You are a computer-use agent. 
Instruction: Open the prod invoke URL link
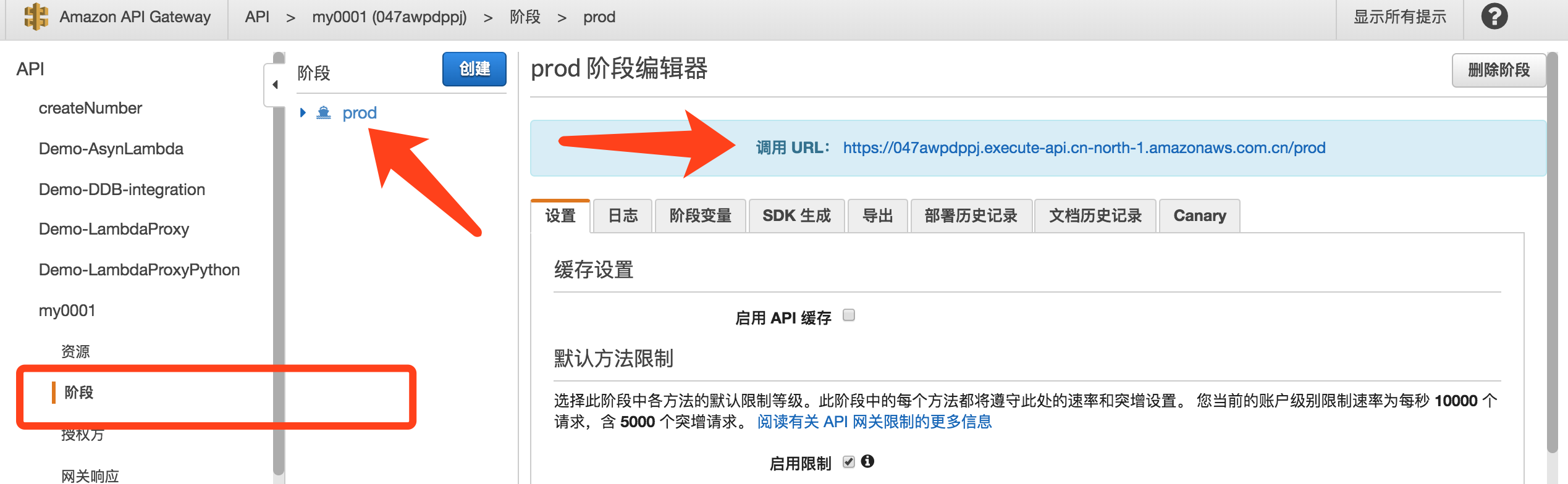click(1084, 148)
